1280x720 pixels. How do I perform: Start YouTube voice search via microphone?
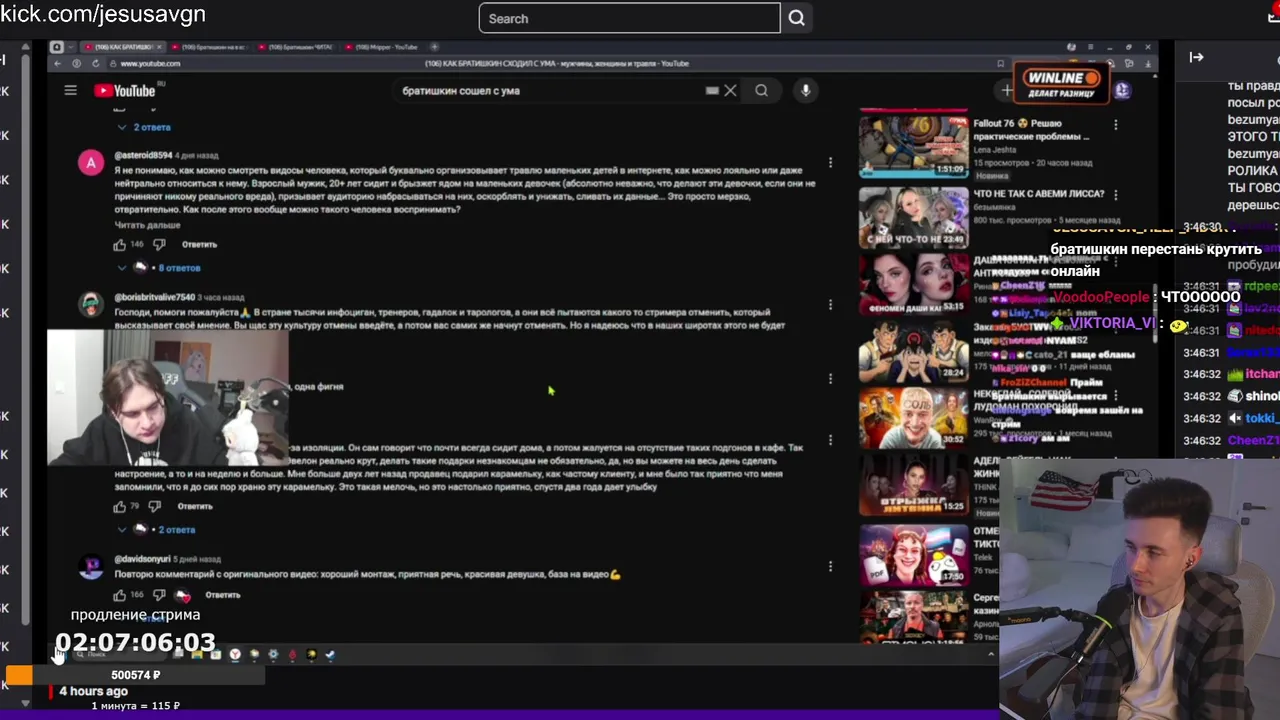point(805,90)
